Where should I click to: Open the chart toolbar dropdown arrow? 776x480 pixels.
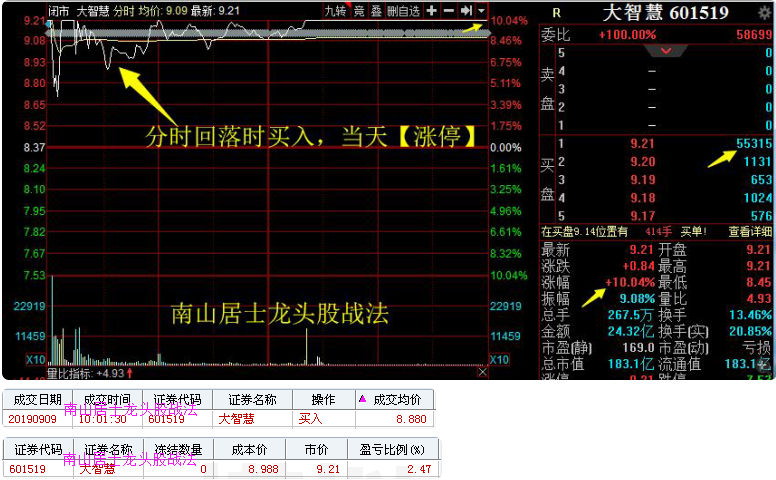482,10
